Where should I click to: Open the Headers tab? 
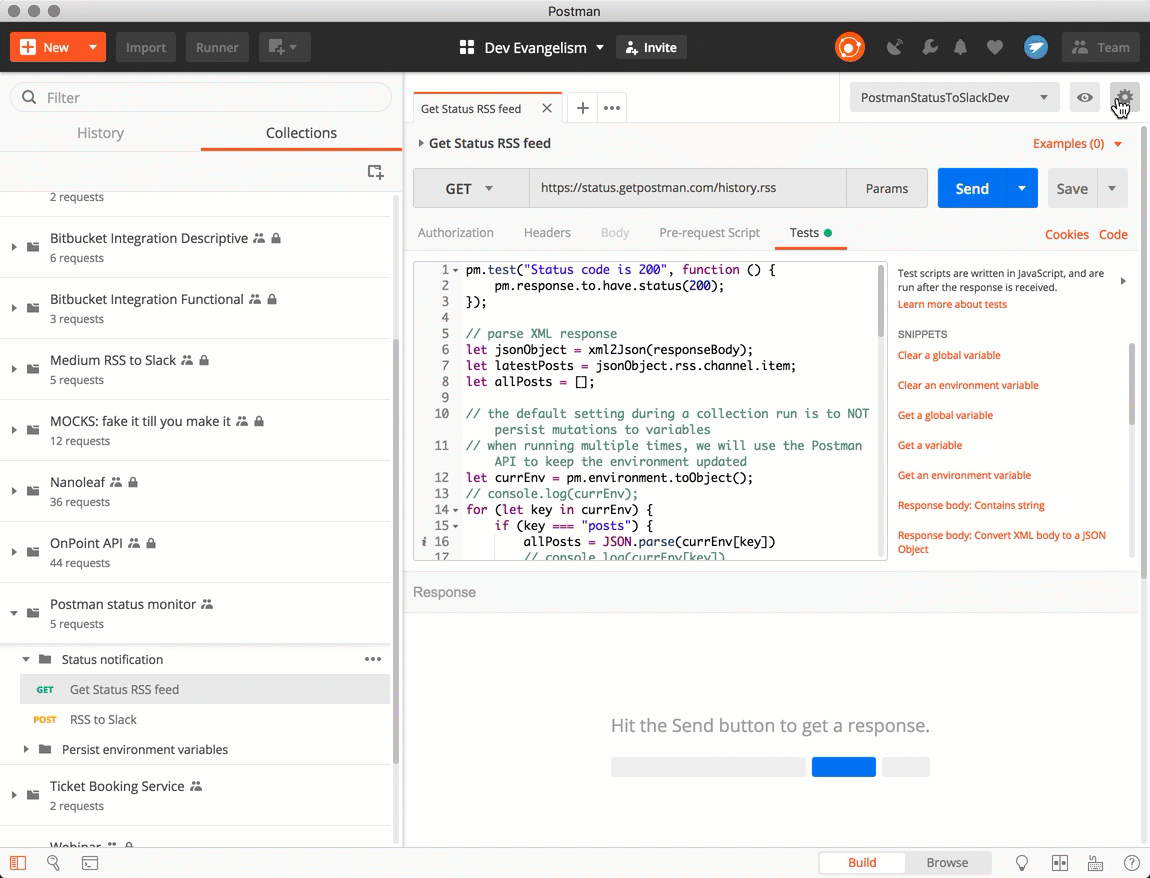click(x=547, y=233)
